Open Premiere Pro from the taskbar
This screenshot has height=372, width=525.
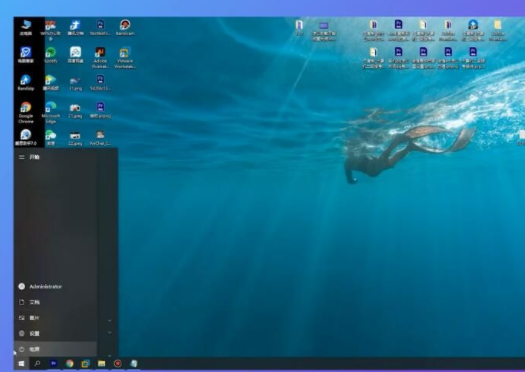point(54,363)
